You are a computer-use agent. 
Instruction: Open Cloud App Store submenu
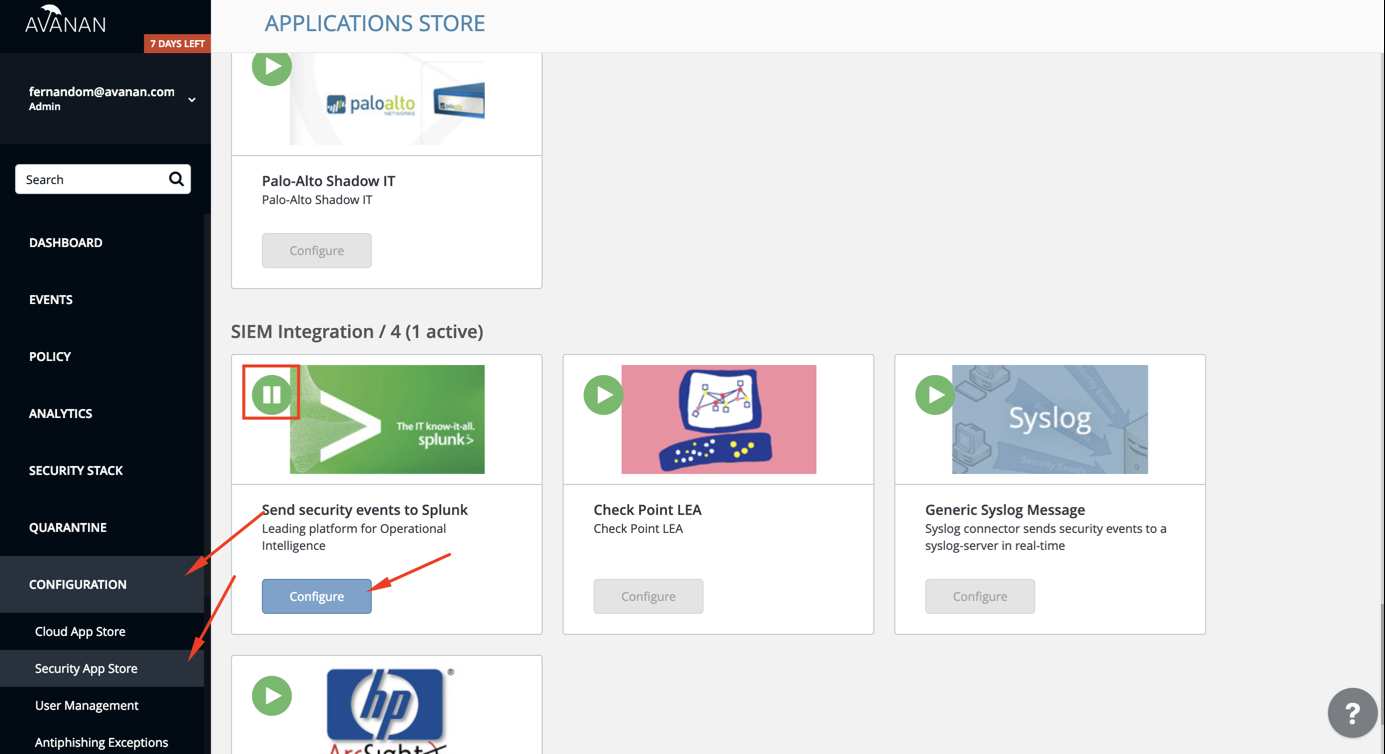click(x=80, y=631)
